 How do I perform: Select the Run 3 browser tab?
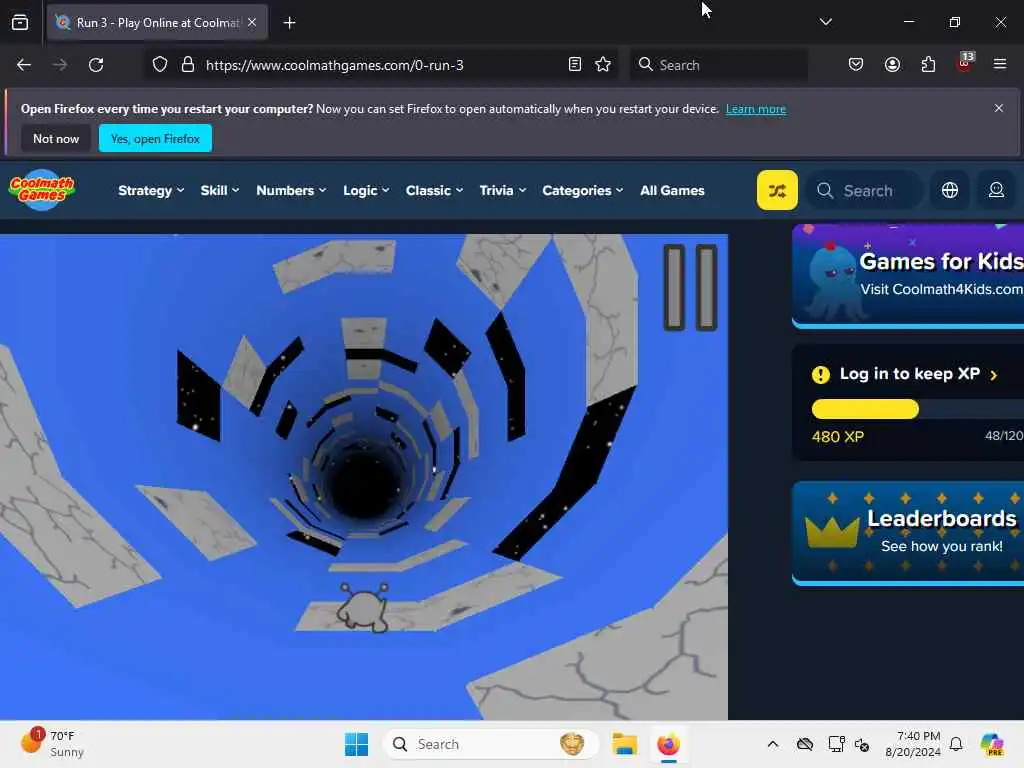click(x=157, y=22)
